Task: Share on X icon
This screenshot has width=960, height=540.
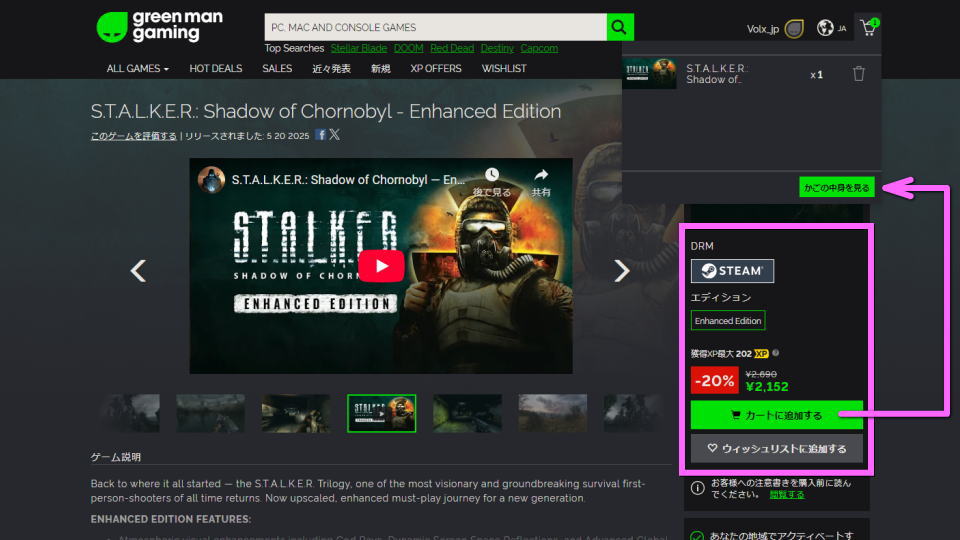Action: click(x=334, y=135)
